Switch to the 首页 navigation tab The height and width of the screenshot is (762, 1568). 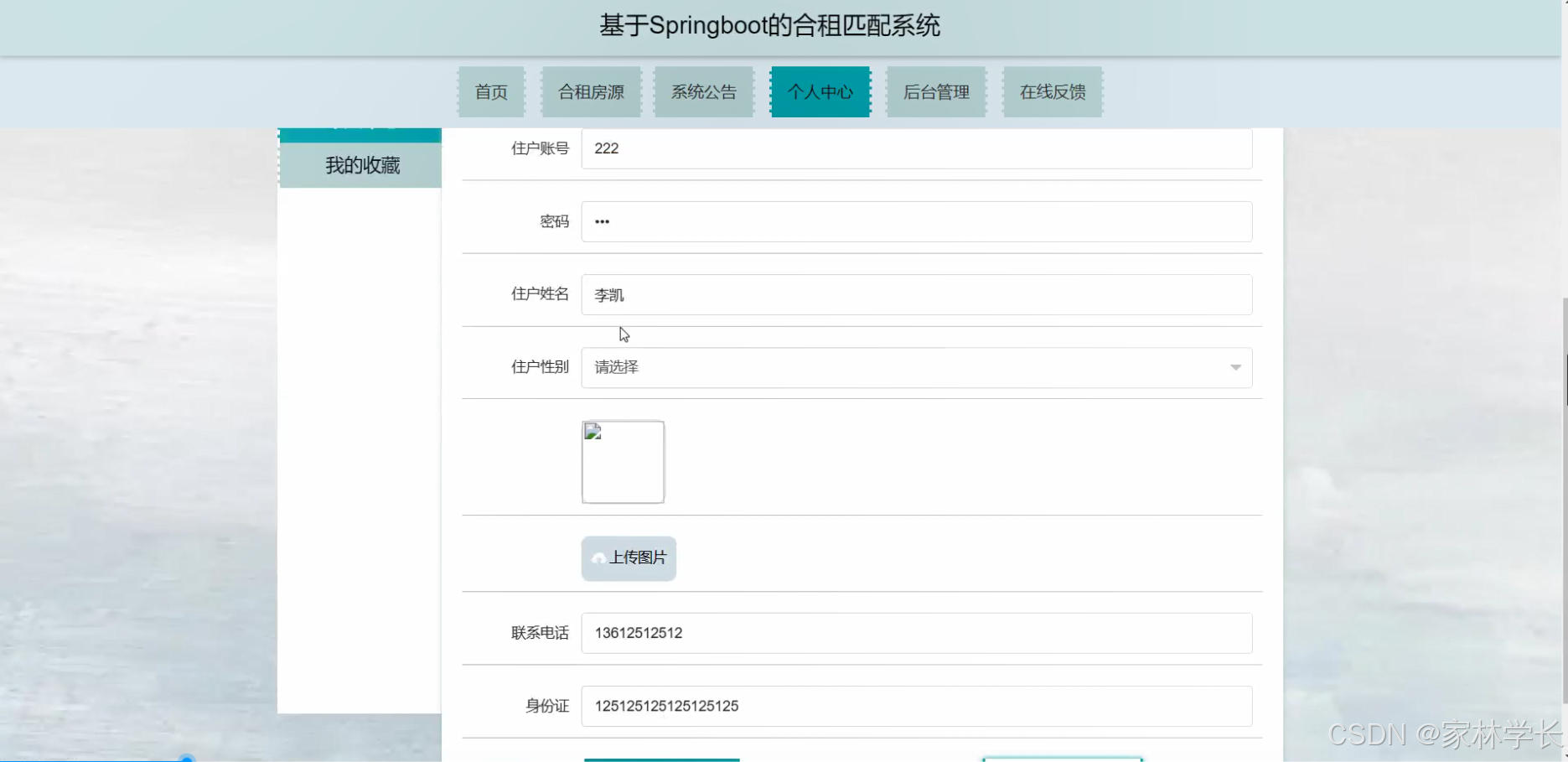pyautogui.click(x=491, y=91)
